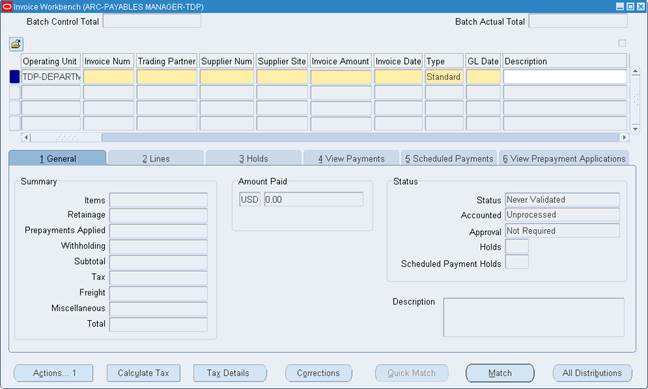Select the first row's record indicator
The width and height of the screenshot is (648, 389).
click(x=14, y=77)
